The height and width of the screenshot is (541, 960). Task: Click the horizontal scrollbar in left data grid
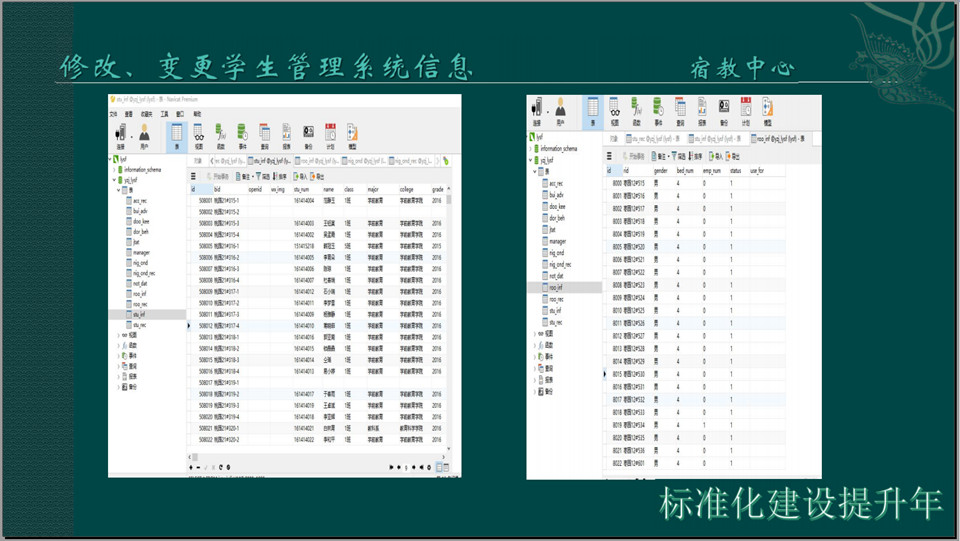coord(300,458)
